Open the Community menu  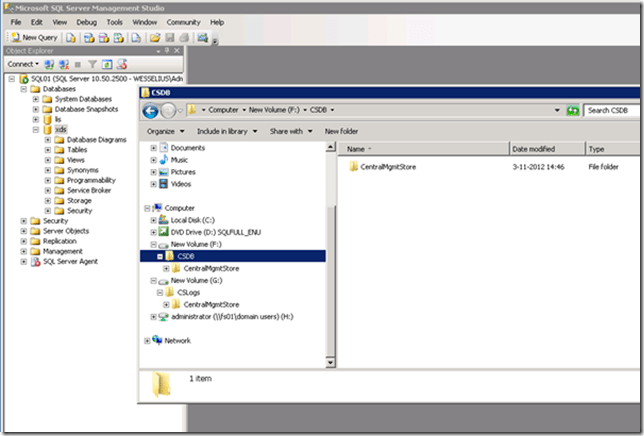pyautogui.click(x=183, y=21)
